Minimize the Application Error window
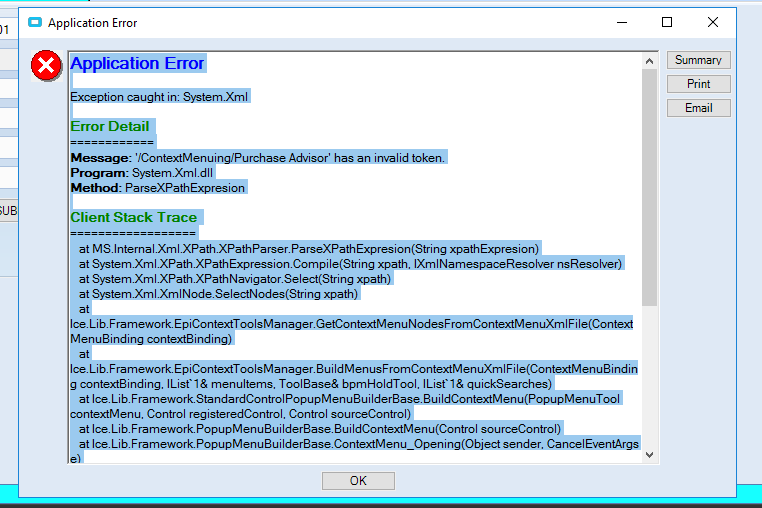762x508 pixels. tap(622, 22)
